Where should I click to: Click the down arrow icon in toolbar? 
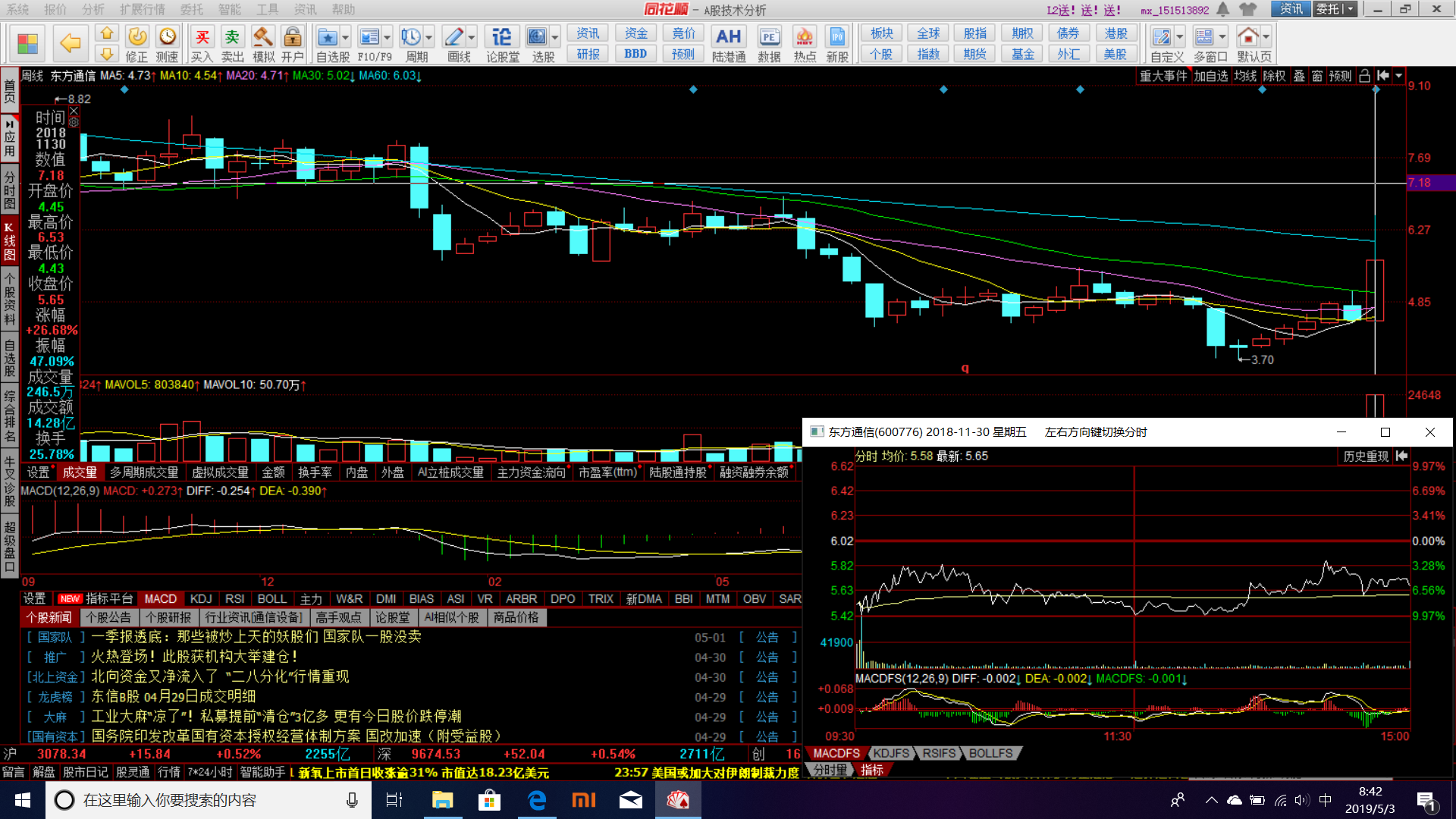107,54
